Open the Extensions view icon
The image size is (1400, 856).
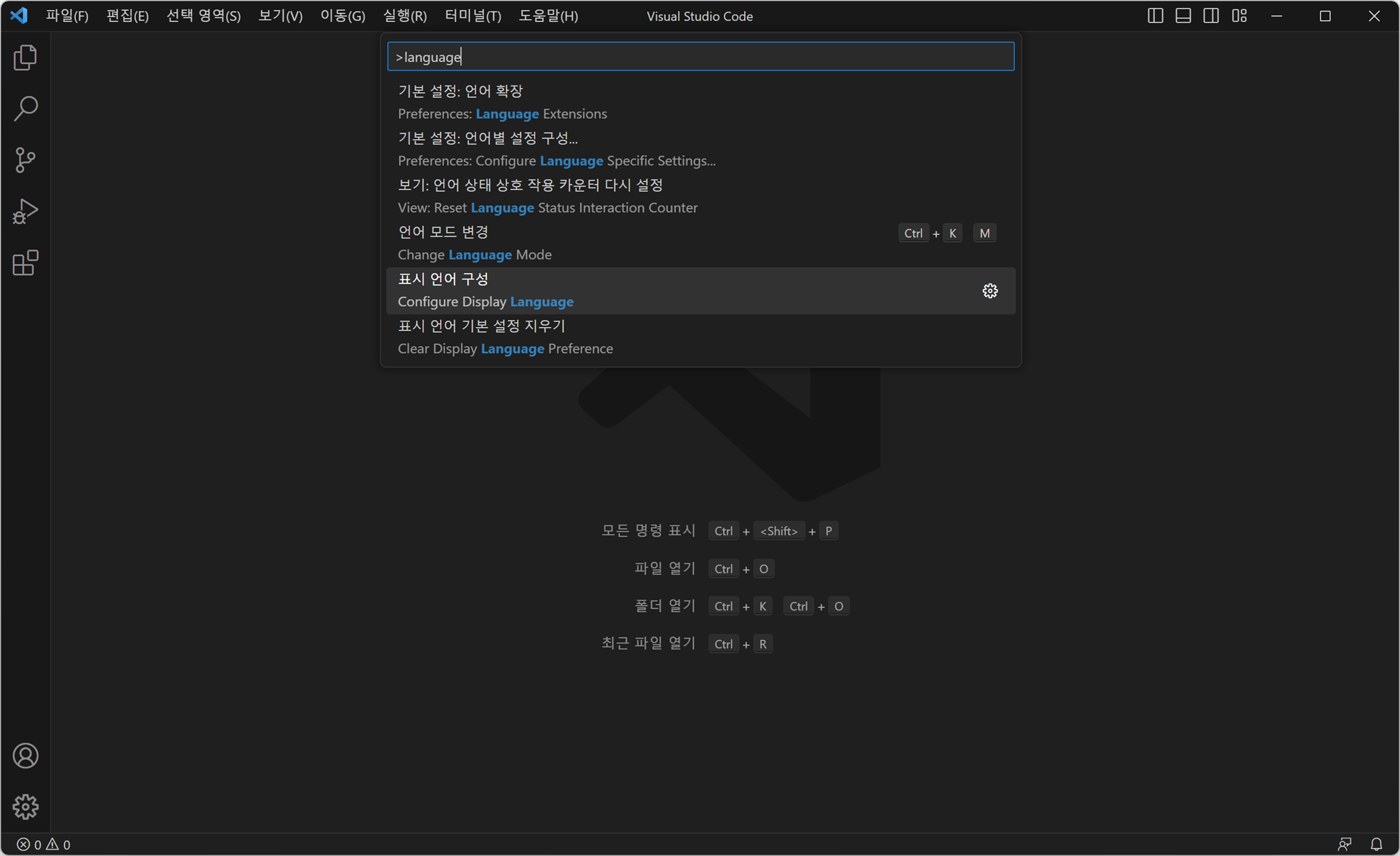25,263
